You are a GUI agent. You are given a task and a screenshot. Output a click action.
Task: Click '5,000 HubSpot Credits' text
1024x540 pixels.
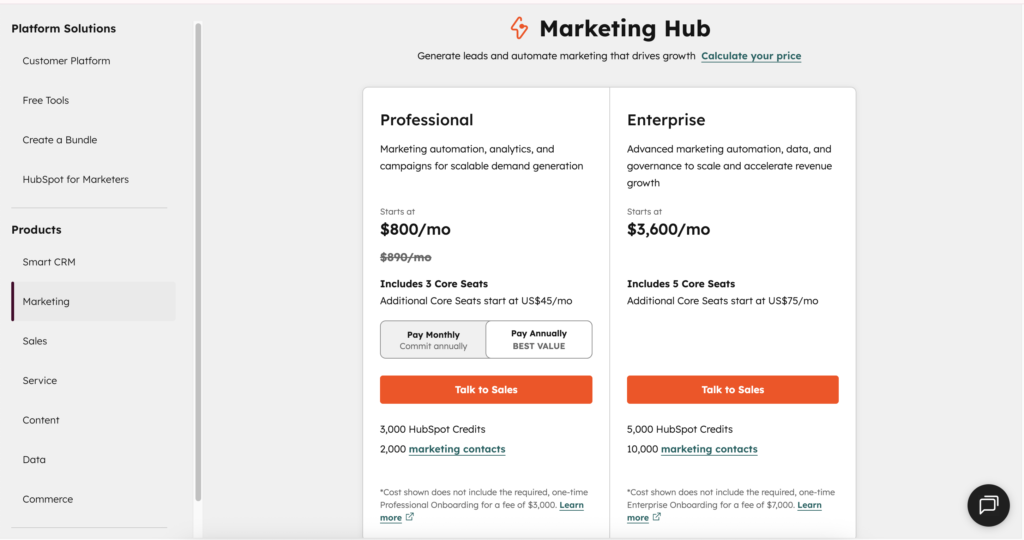pyautogui.click(x=679, y=429)
